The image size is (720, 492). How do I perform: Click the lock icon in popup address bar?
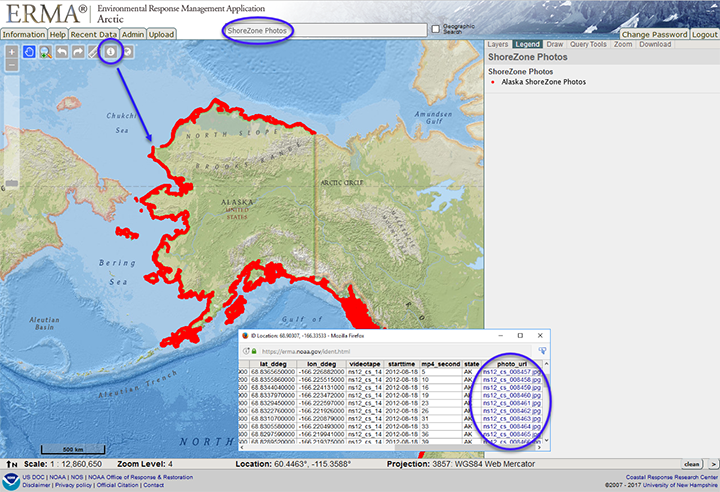(x=254, y=351)
